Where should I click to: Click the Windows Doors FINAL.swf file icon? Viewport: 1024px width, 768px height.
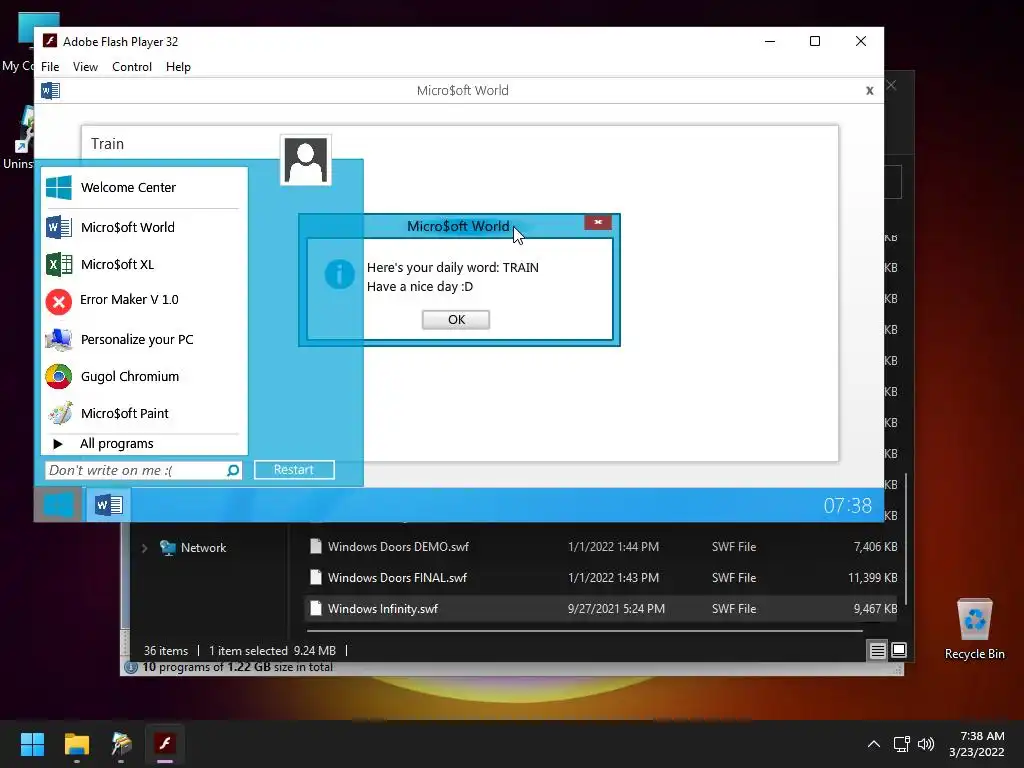pos(315,577)
